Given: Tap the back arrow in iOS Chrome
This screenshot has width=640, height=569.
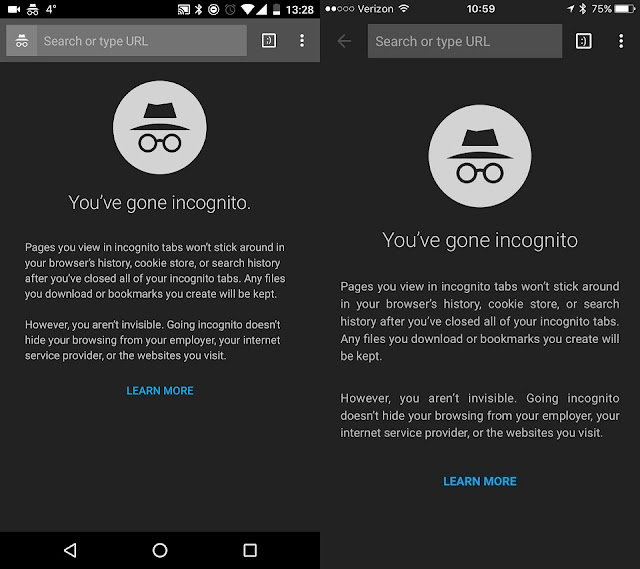Looking at the screenshot, I should (x=344, y=41).
